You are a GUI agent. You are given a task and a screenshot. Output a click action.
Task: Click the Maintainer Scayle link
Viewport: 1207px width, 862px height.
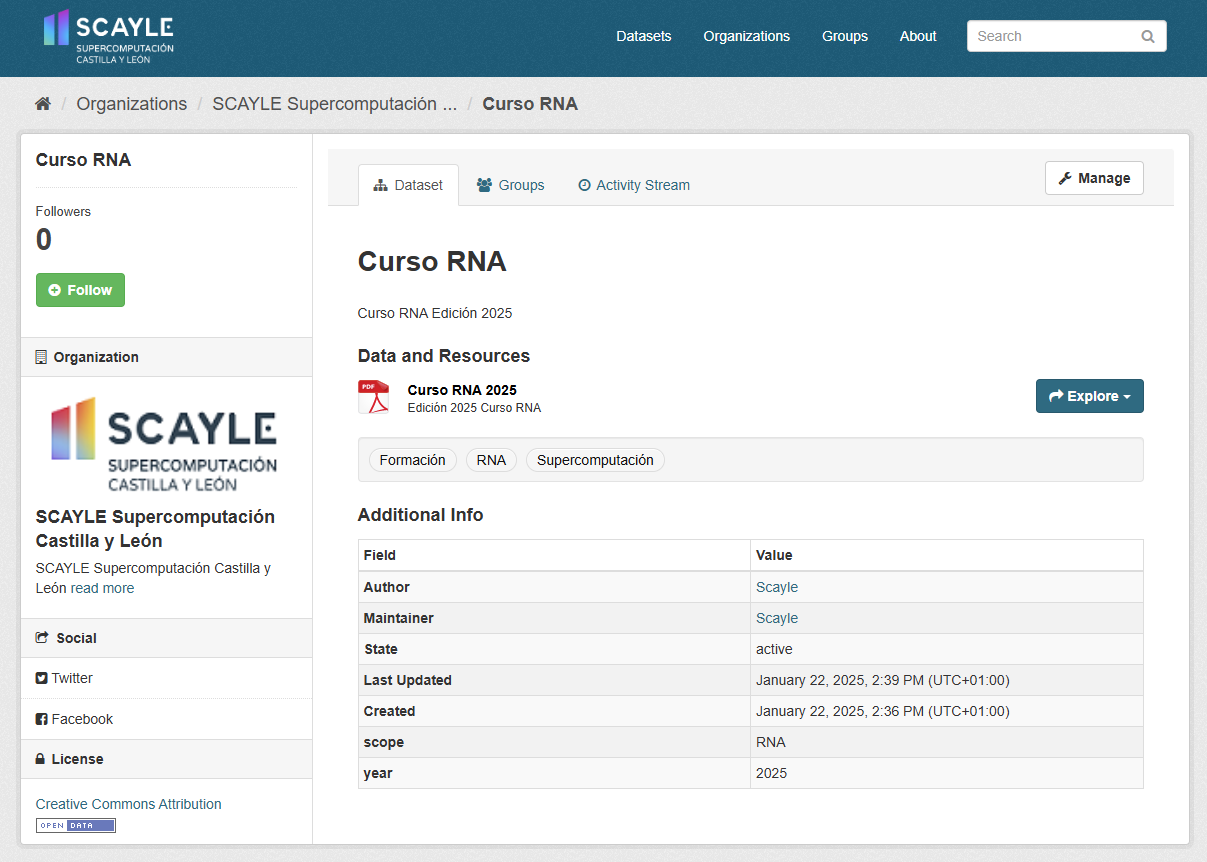(777, 618)
